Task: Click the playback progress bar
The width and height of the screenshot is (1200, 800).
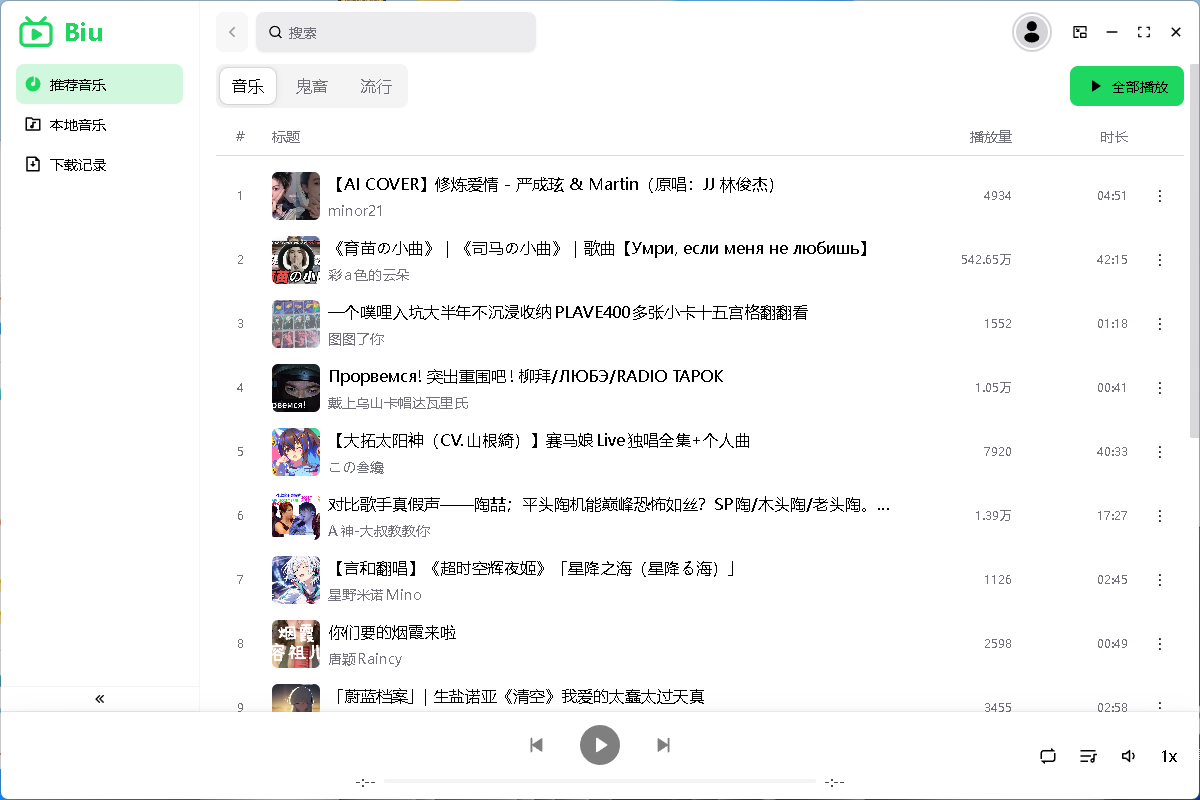Action: 600,781
